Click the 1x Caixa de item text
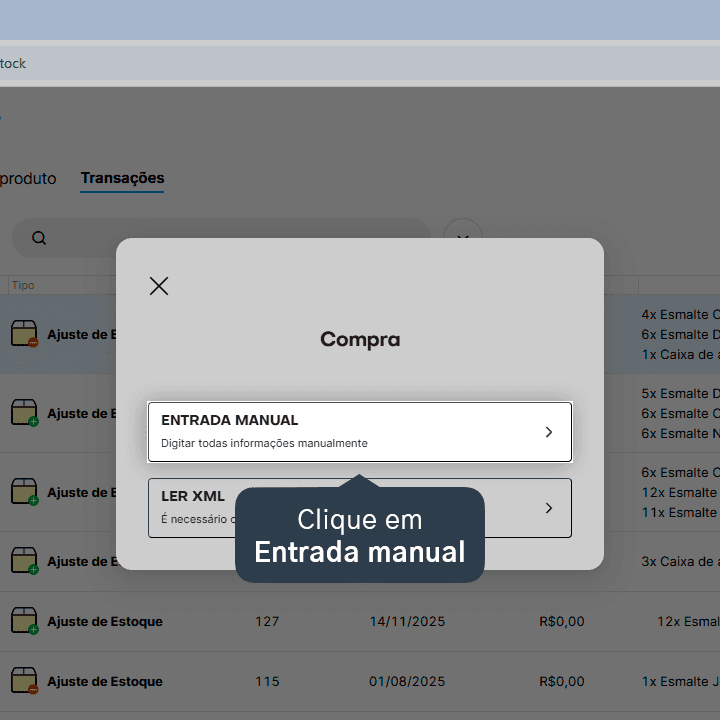 click(681, 354)
